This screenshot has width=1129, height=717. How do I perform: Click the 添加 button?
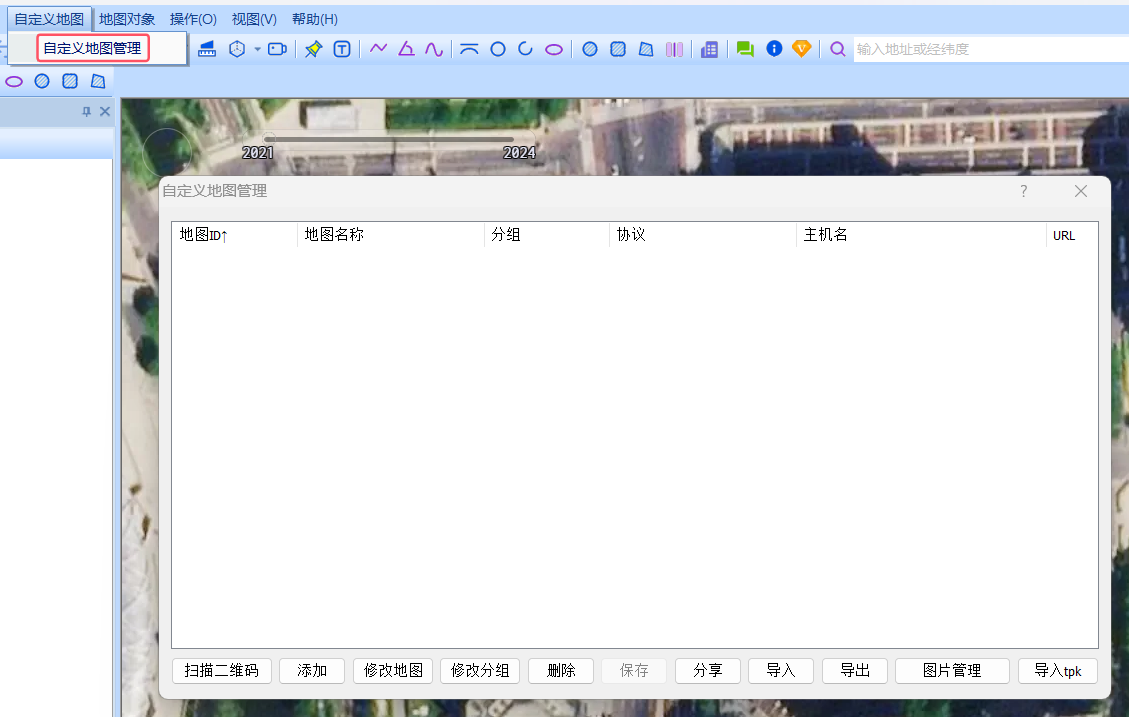312,671
